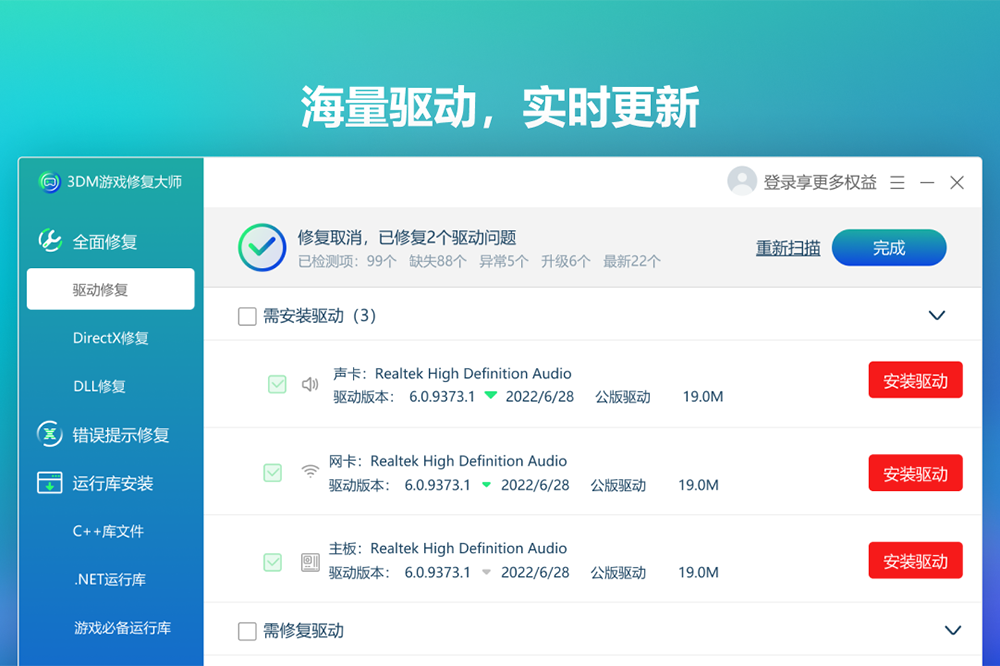Open the 声卡 driver version dropdown arrow

[x=490, y=396]
